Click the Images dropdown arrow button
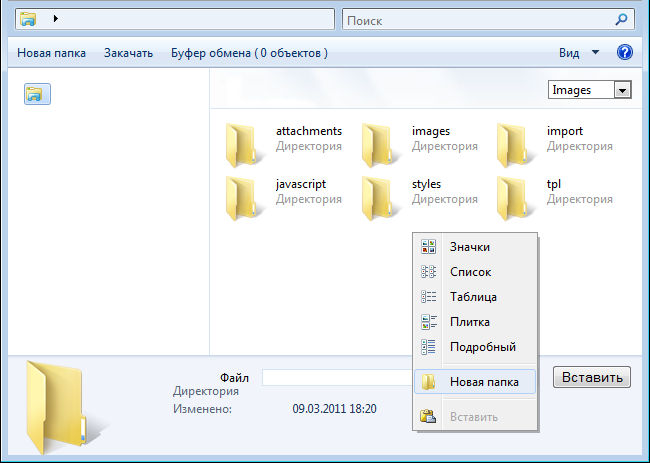This screenshot has height=463, width=650. (622, 90)
